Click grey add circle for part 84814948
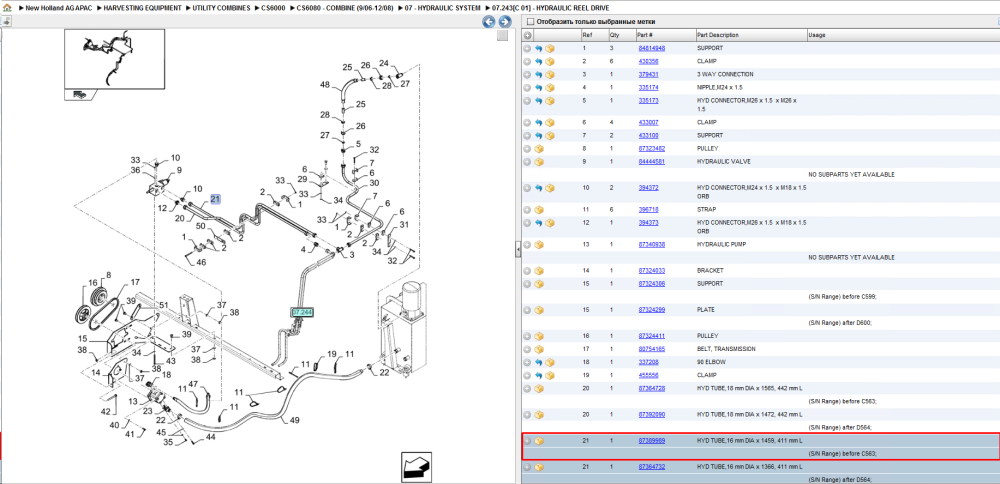The width and height of the screenshot is (1000, 484). coord(527,48)
